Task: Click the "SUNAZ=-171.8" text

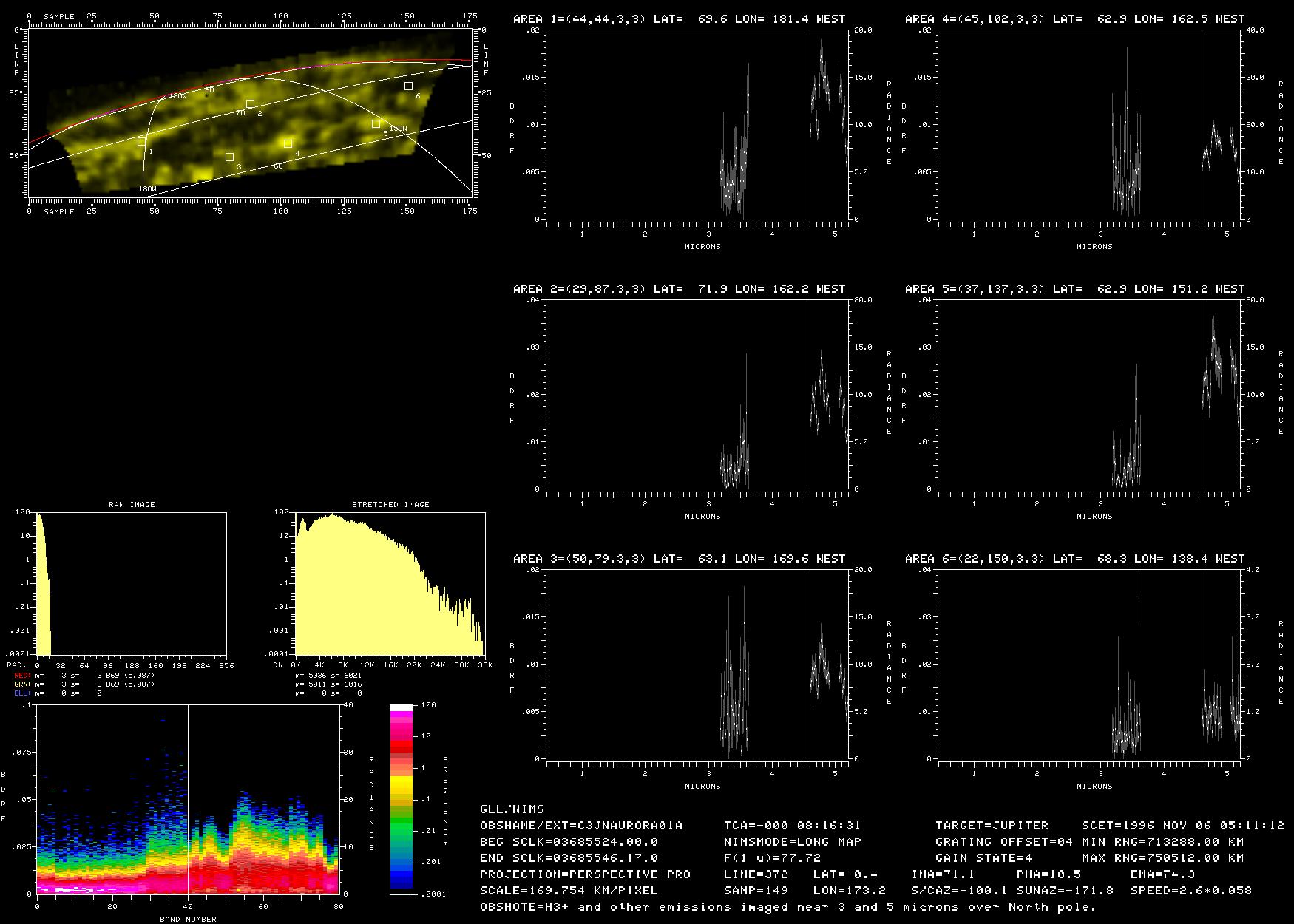Action: [1065, 891]
